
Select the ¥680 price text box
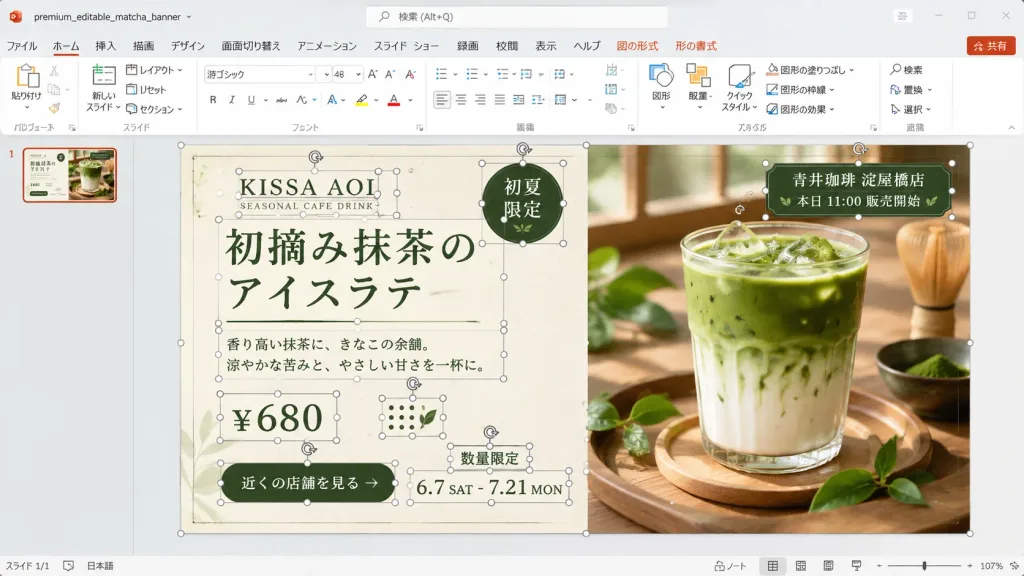pyautogui.click(x=278, y=417)
